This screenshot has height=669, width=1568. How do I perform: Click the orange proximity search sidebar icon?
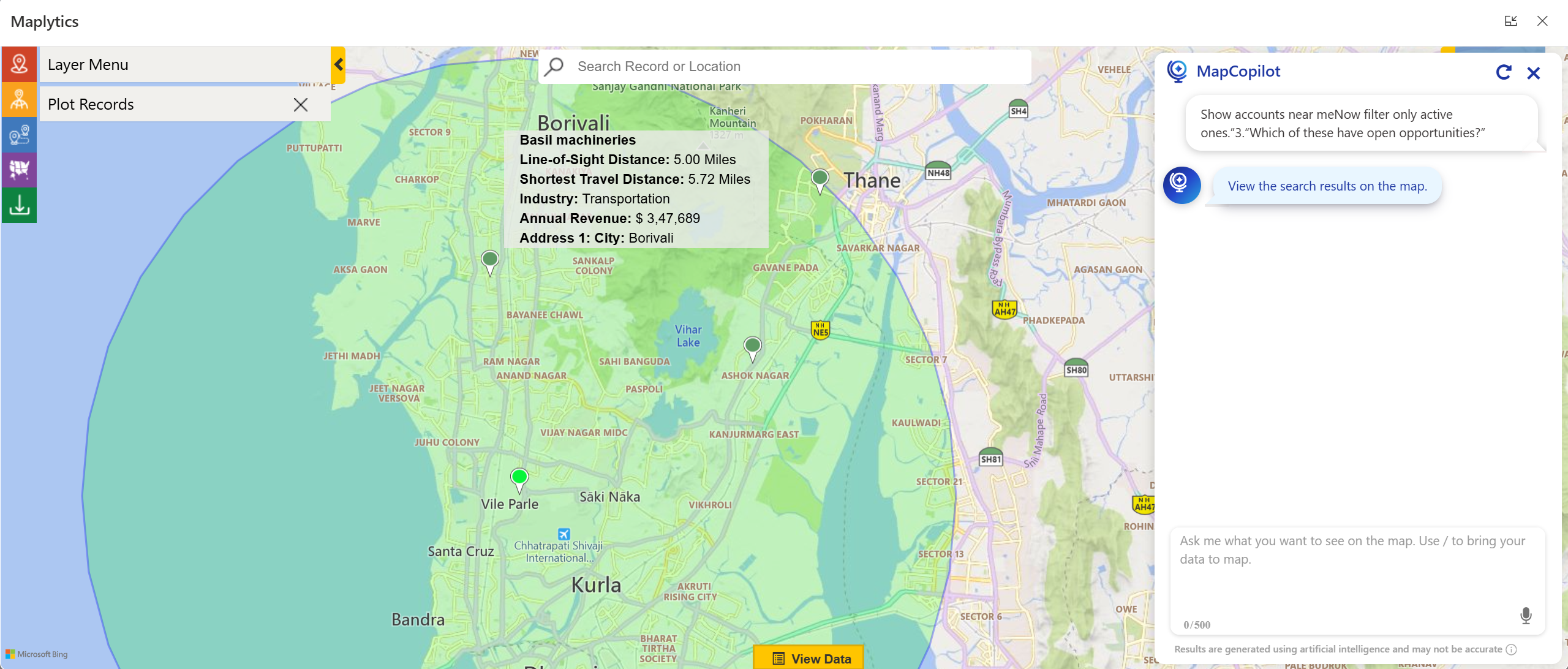click(x=19, y=100)
